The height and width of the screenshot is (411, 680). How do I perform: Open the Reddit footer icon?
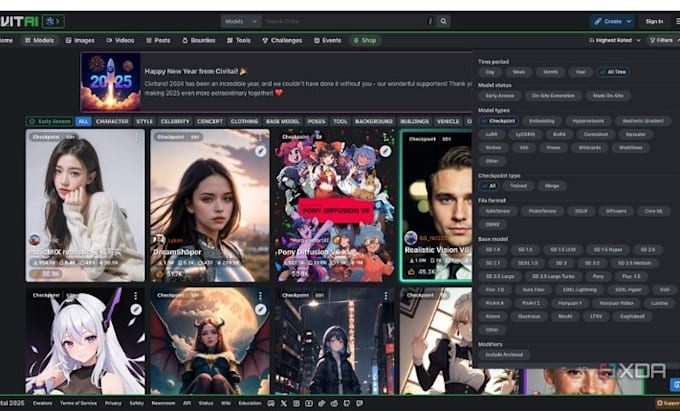pos(334,403)
